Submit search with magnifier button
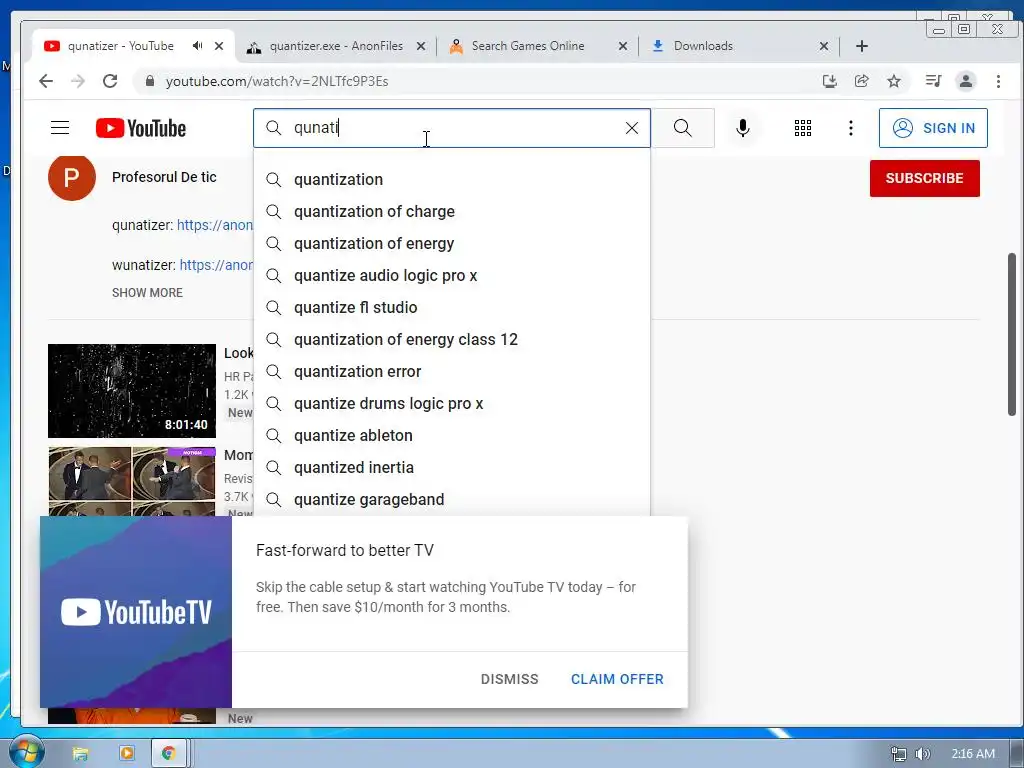 click(682, 128)
